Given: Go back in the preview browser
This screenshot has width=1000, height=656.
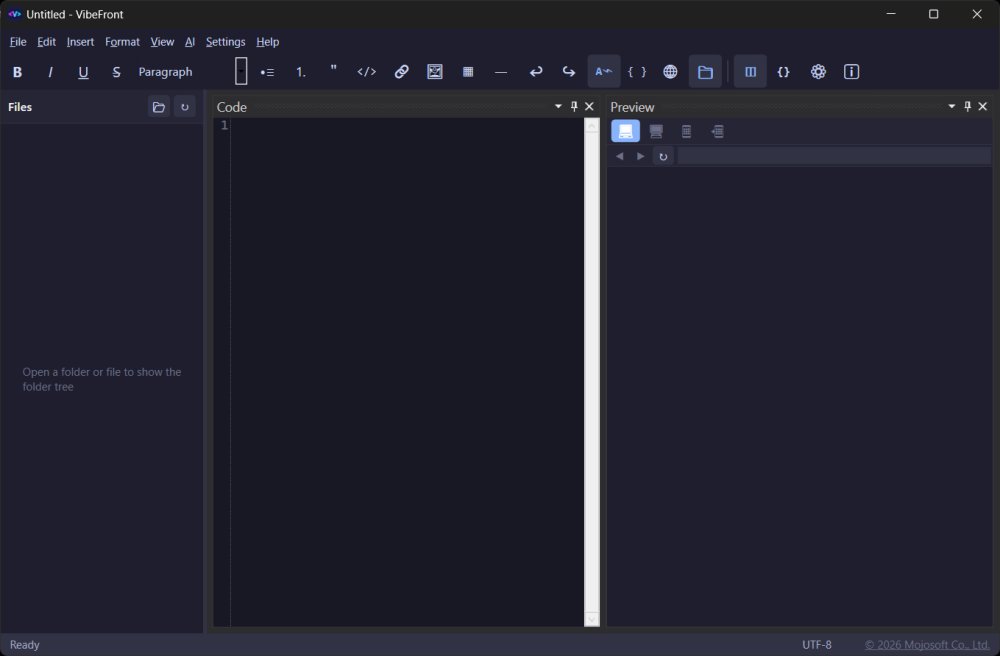Looking at the screenshot, I should point(619,156).
